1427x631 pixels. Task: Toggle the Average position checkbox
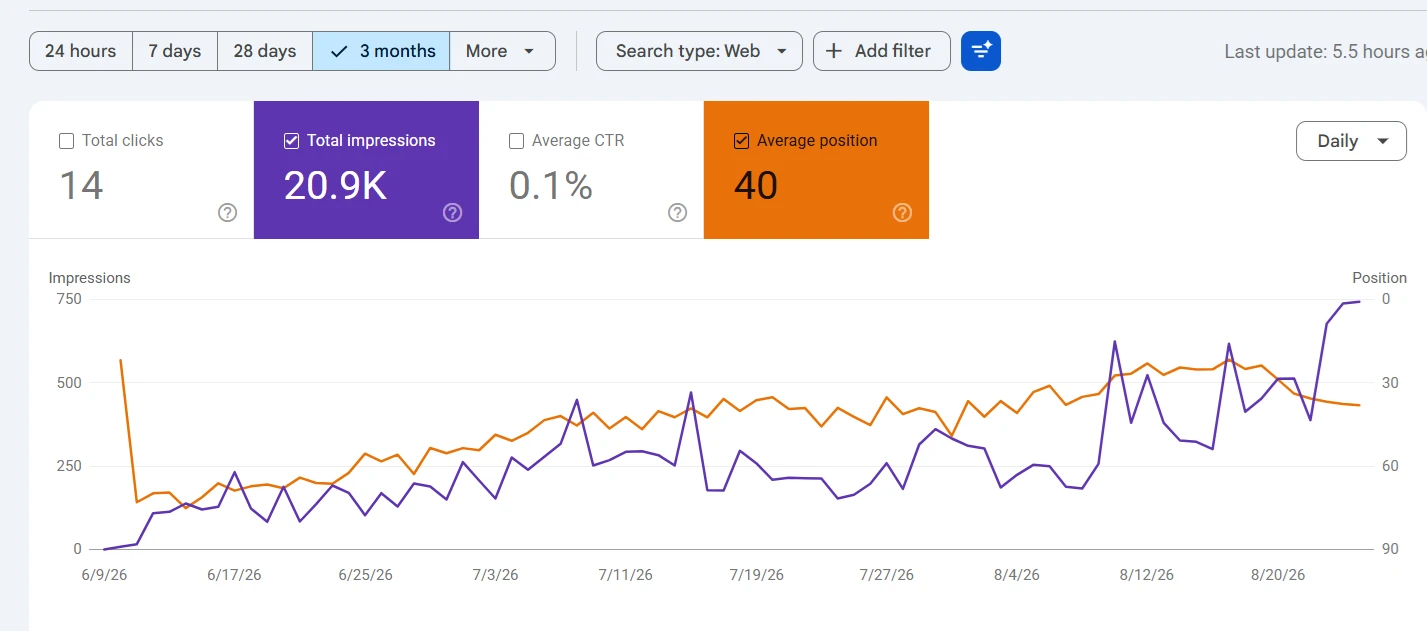point(742,141)
